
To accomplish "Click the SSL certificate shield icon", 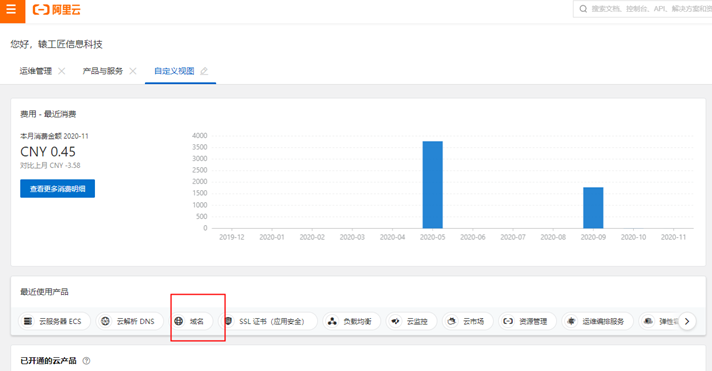I will pos(228,321).
